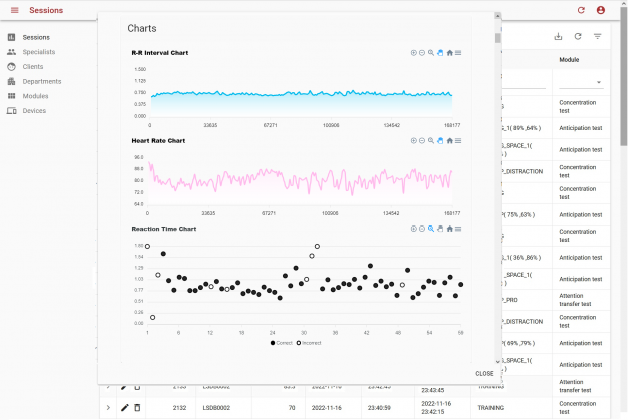Open the R-R Interval Chart export menu
The width and height of the screenshot is (628, 420).
[x=458, y=53]
